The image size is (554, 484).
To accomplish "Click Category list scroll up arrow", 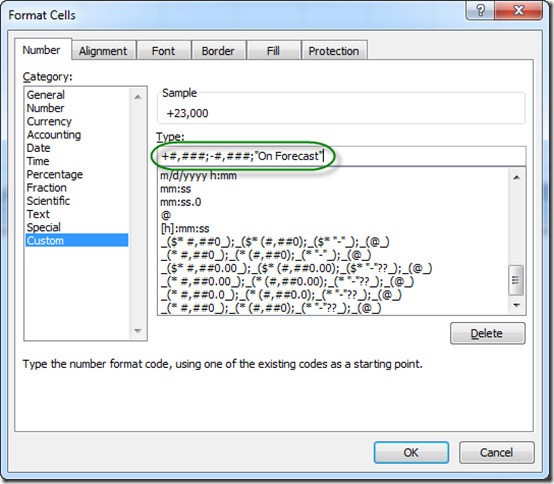I will (138, 96).
